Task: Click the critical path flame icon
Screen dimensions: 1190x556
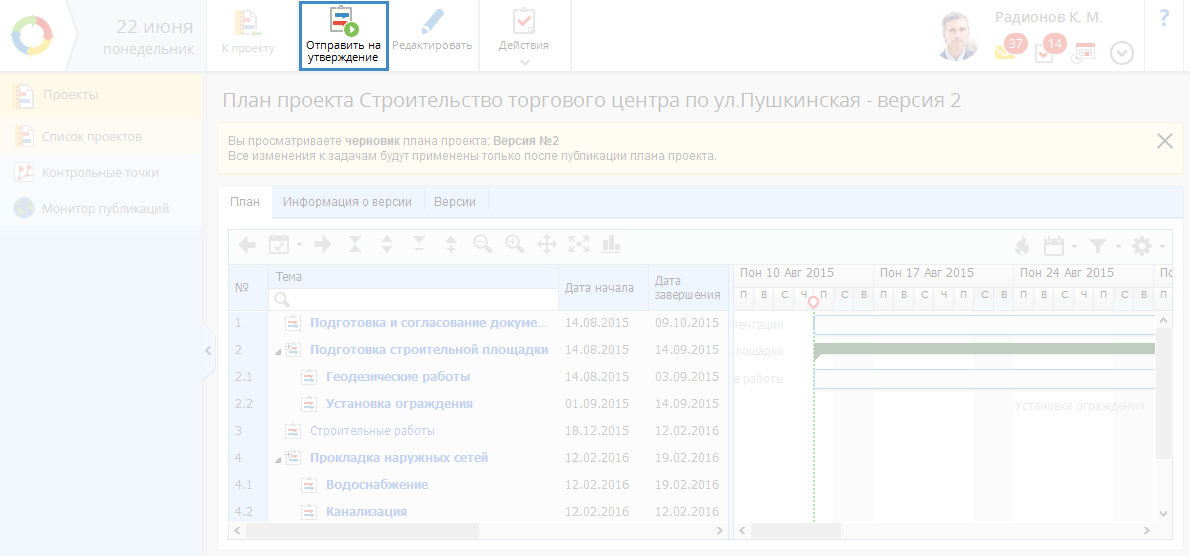Action: pyautogui.click(x=1021, y=245)
